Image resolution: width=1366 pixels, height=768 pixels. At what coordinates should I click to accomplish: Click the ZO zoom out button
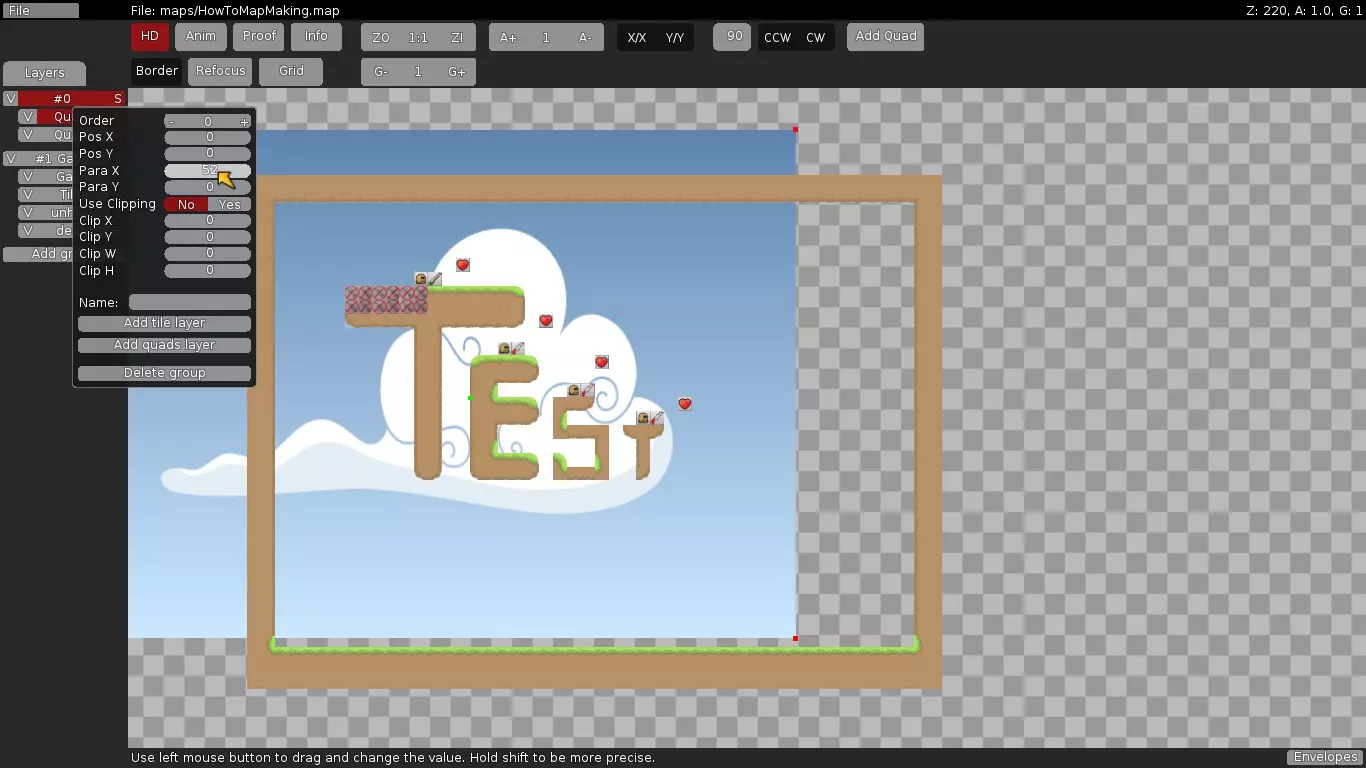pyautogui.click(x=381, y=38)
